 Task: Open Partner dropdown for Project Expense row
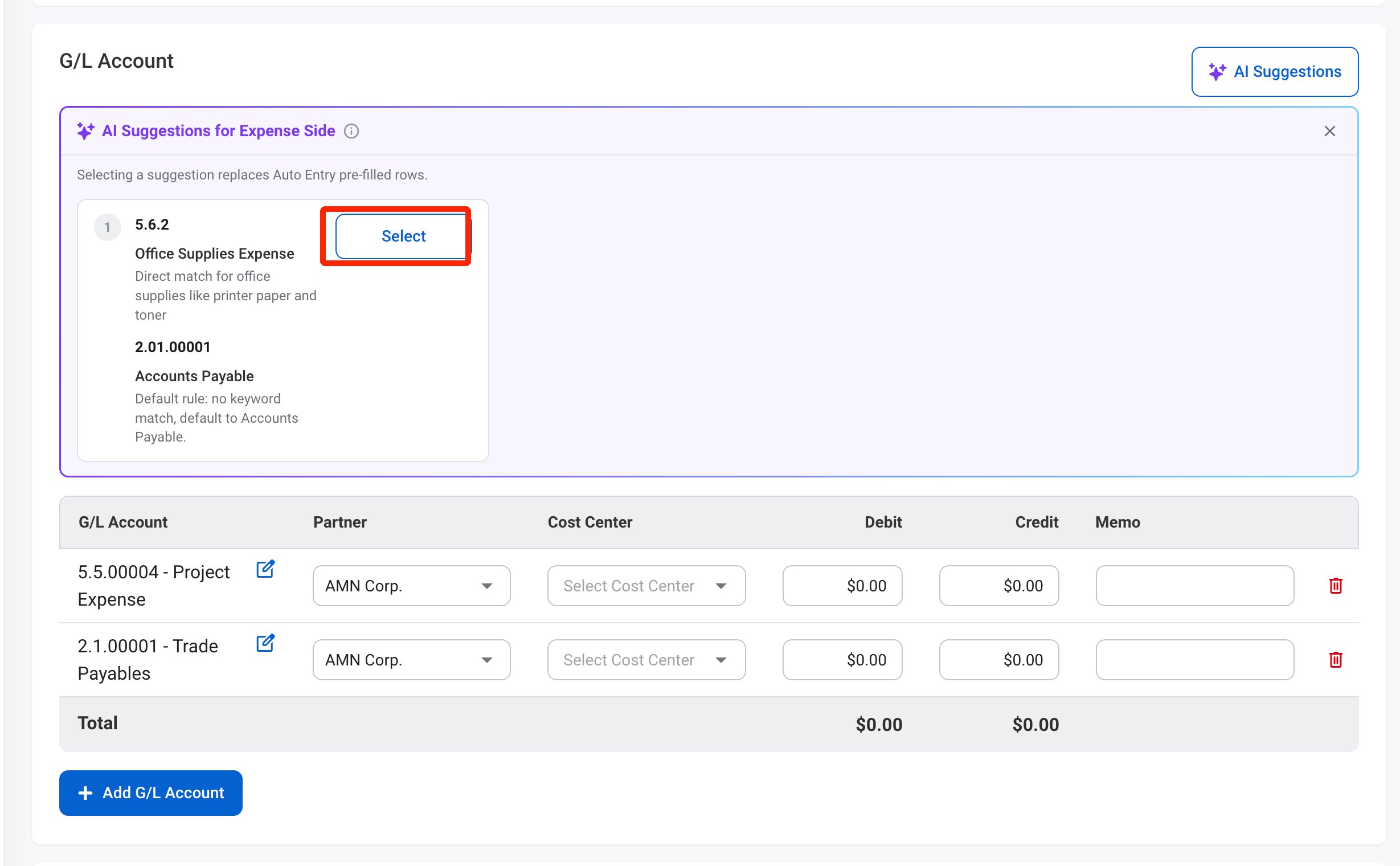(411, 585)
